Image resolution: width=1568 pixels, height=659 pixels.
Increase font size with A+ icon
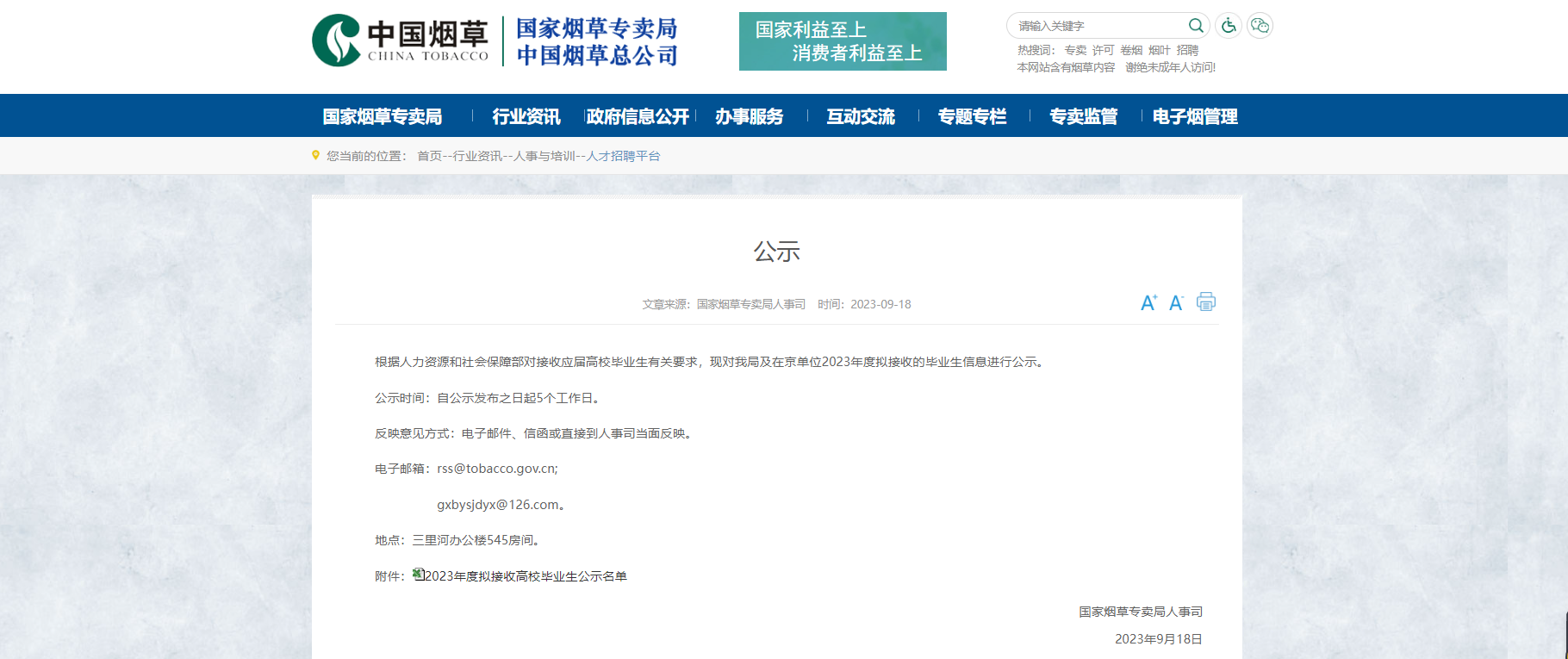[1148, 303]
